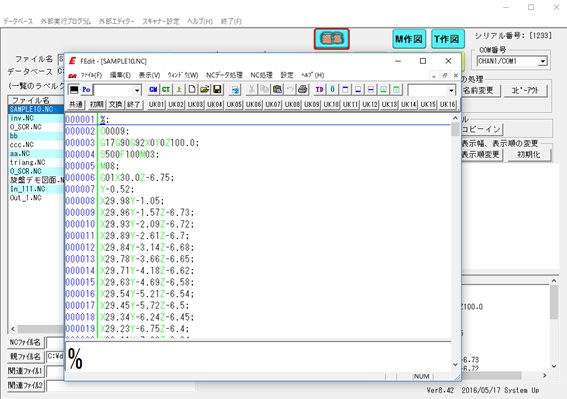The width and height of the screenshot is (567, 399).
Task: Restore the inner SAMPLE10.NC document window
Action: (445, 75)
